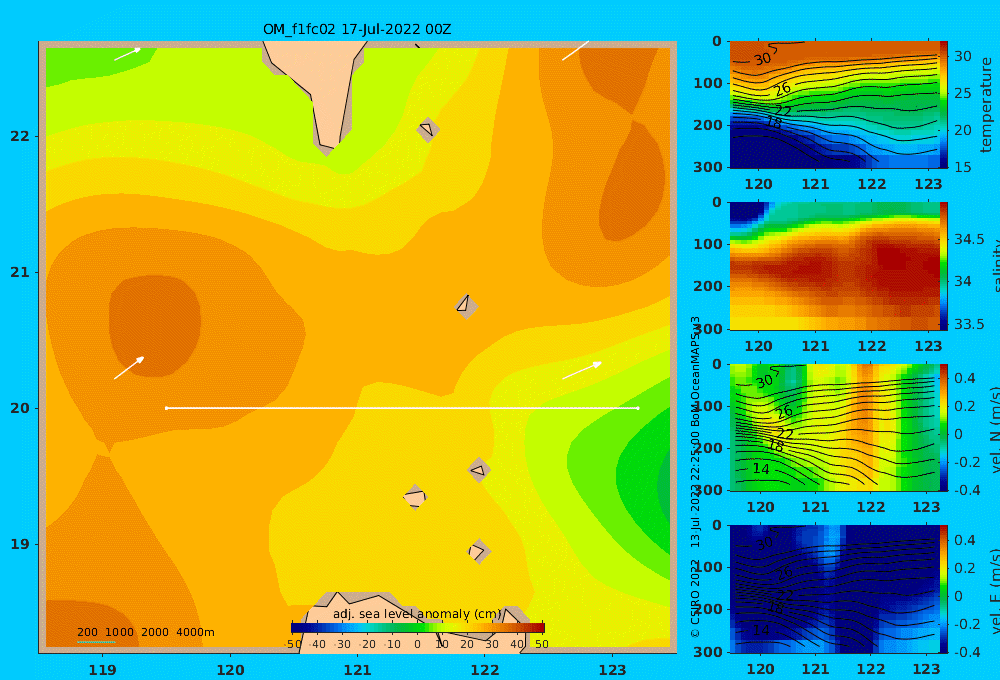Click the -50 tick on the anomaly colorbar
Image resolution: width=1000 pixels, height=680 pixels.
pyautogui.click(x=293, y=644)
